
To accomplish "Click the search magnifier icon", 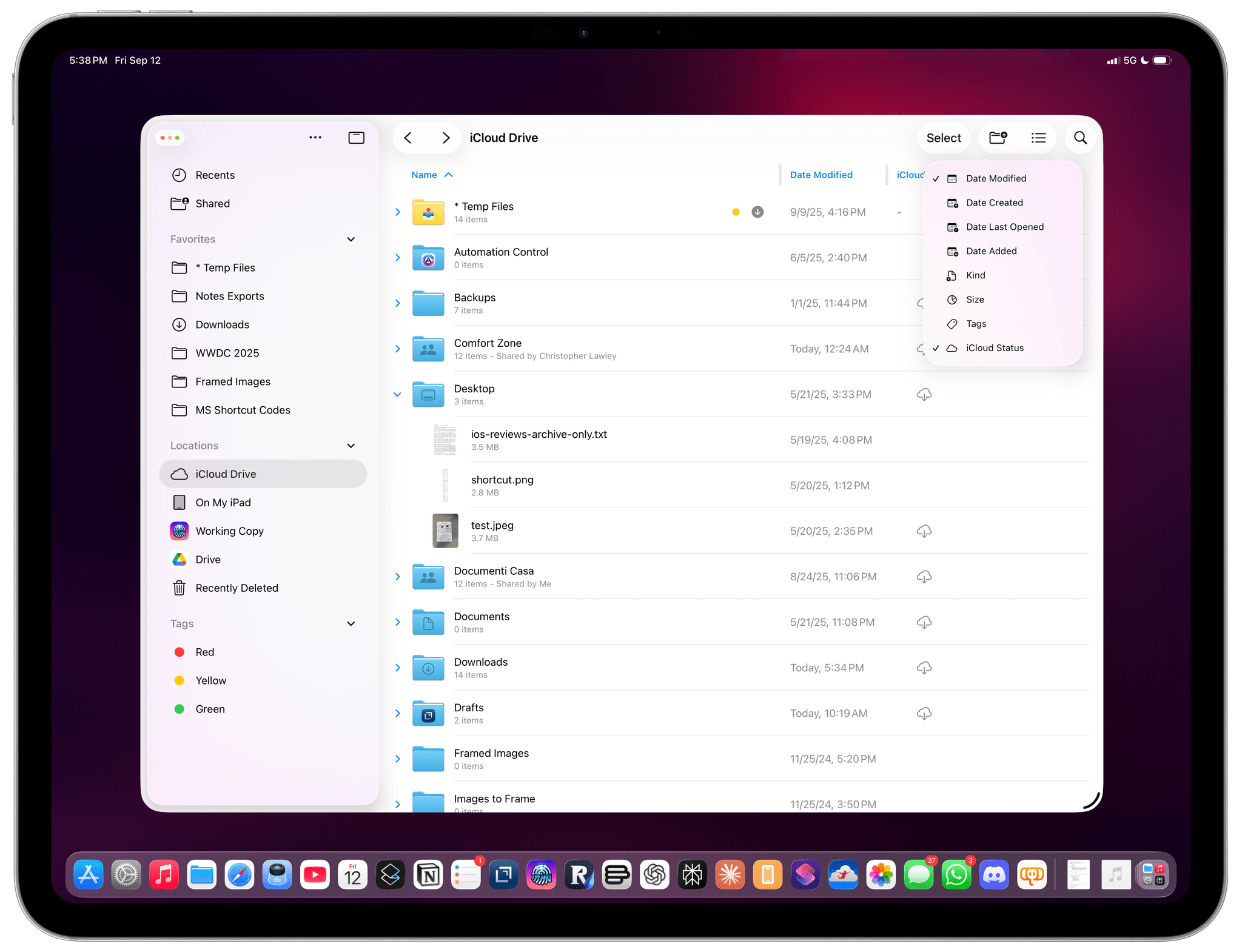I will tap(1080, 138).
